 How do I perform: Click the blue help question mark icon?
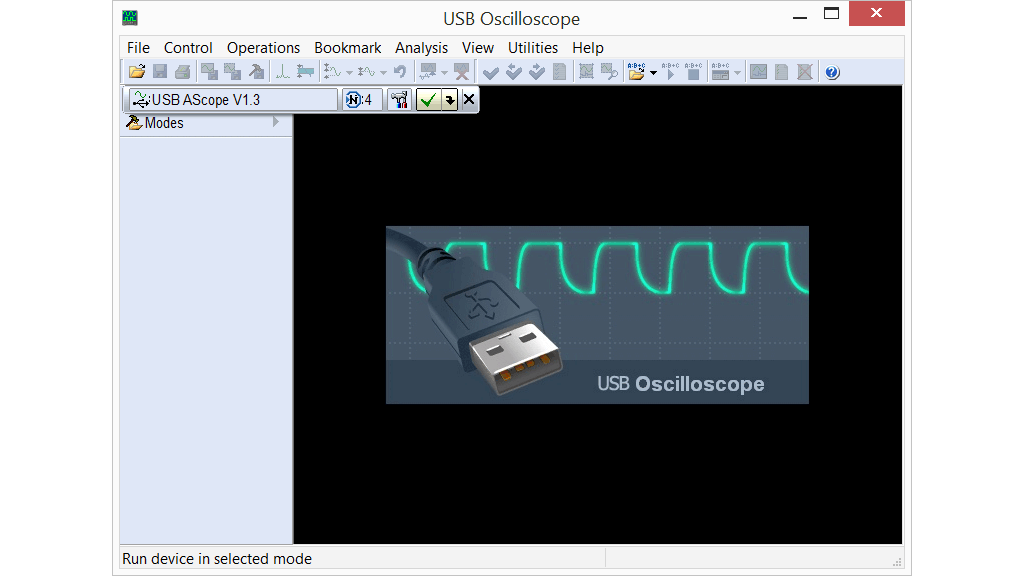[x=831, y=72]
